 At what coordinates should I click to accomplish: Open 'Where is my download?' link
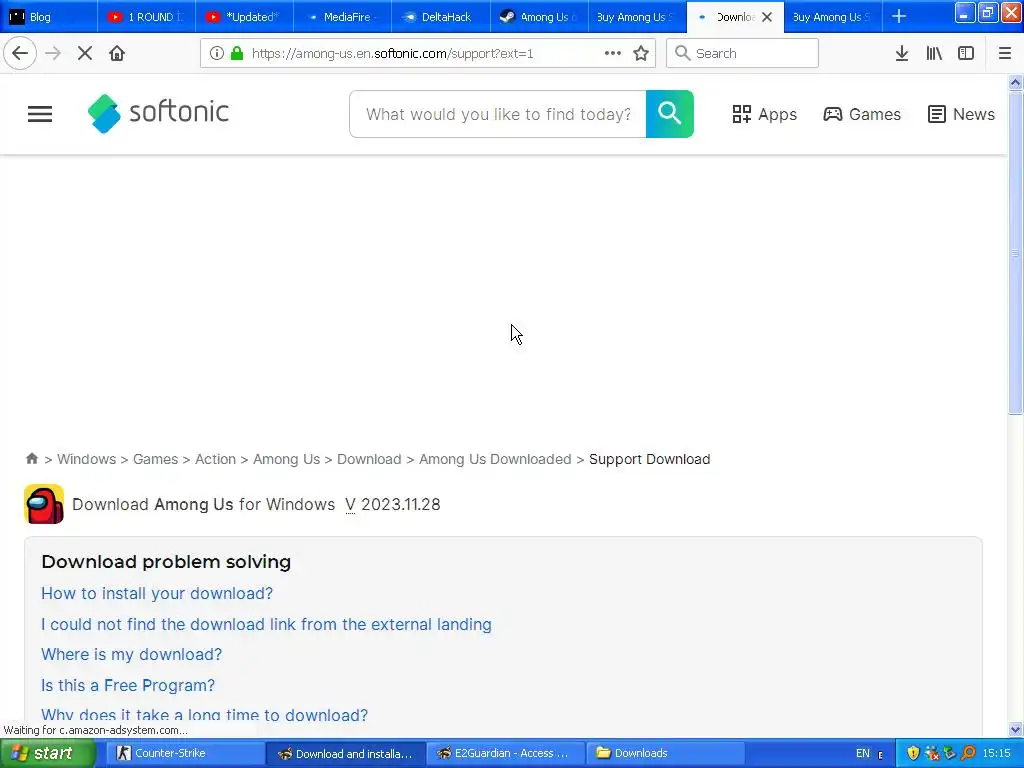tap(131, 654)
